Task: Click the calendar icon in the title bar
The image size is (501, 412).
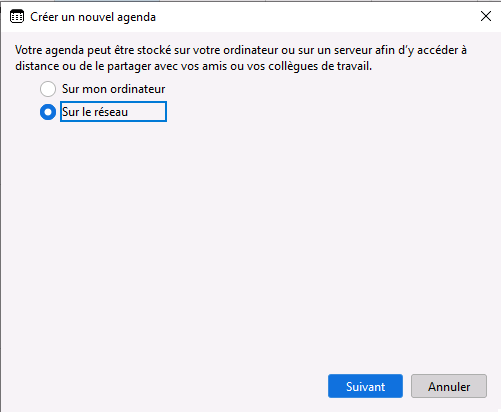Action: coord(17,17)
